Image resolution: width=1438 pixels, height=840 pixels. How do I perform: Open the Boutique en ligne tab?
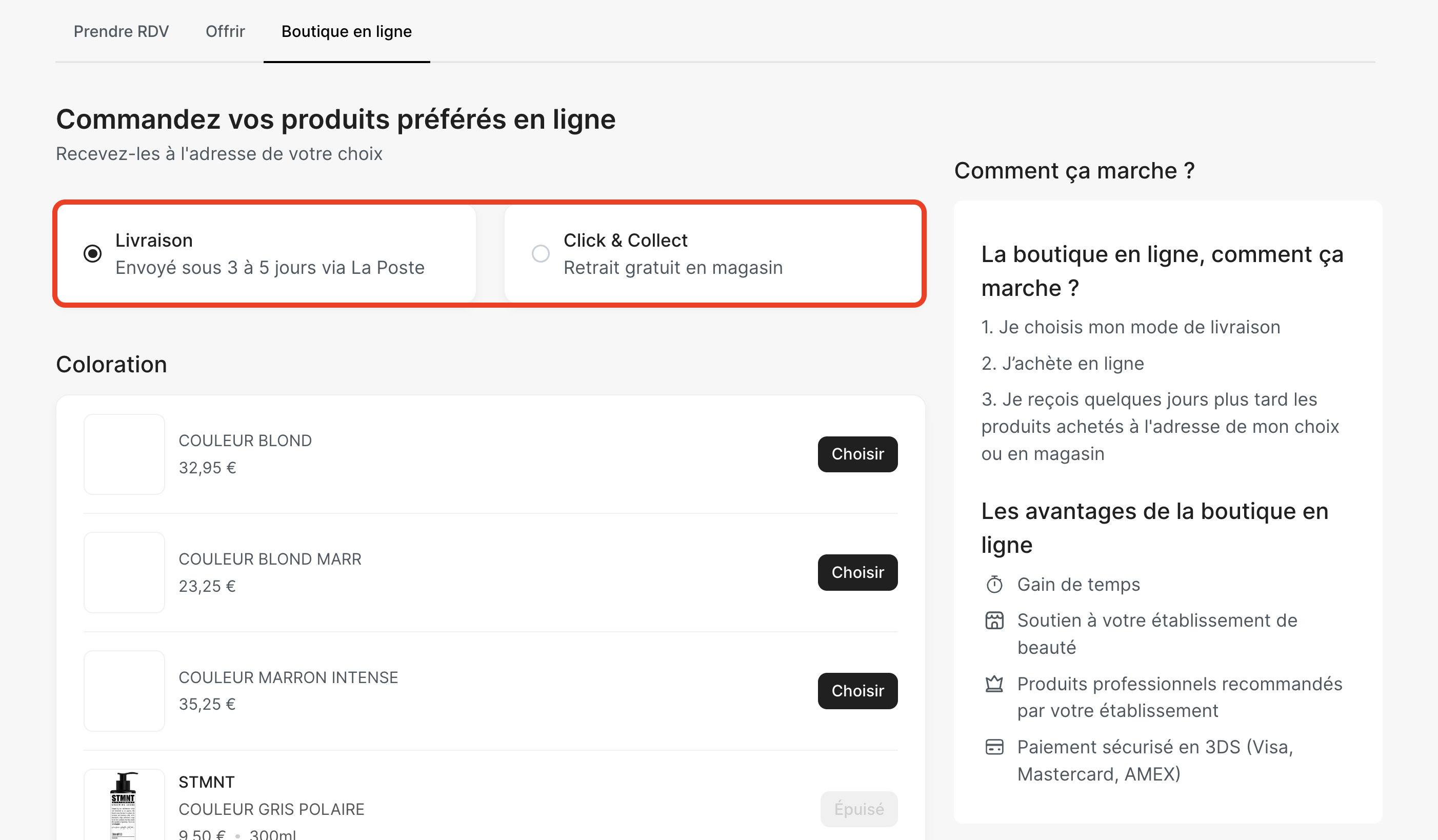click(x=346, y=31)
